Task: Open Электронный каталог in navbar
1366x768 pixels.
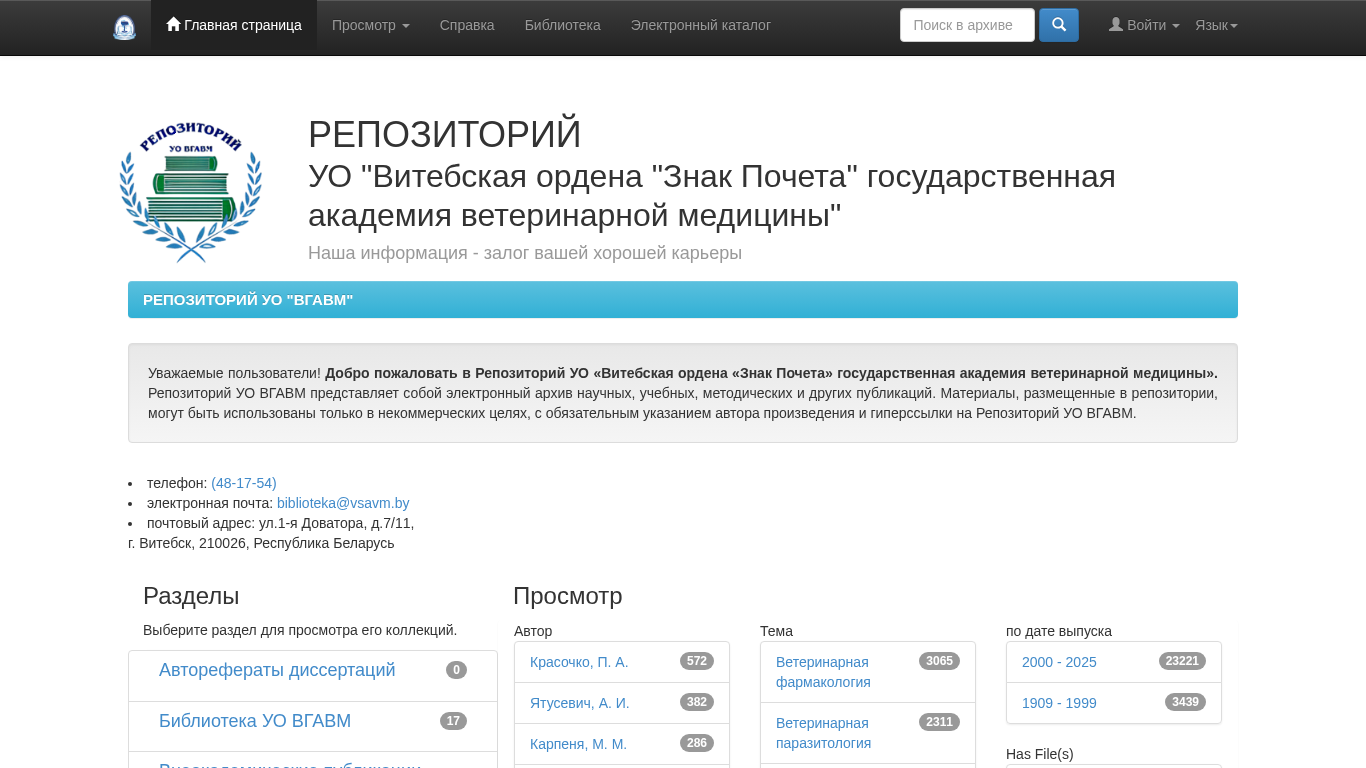Action: pyautogui.click(x=700, y=25)
